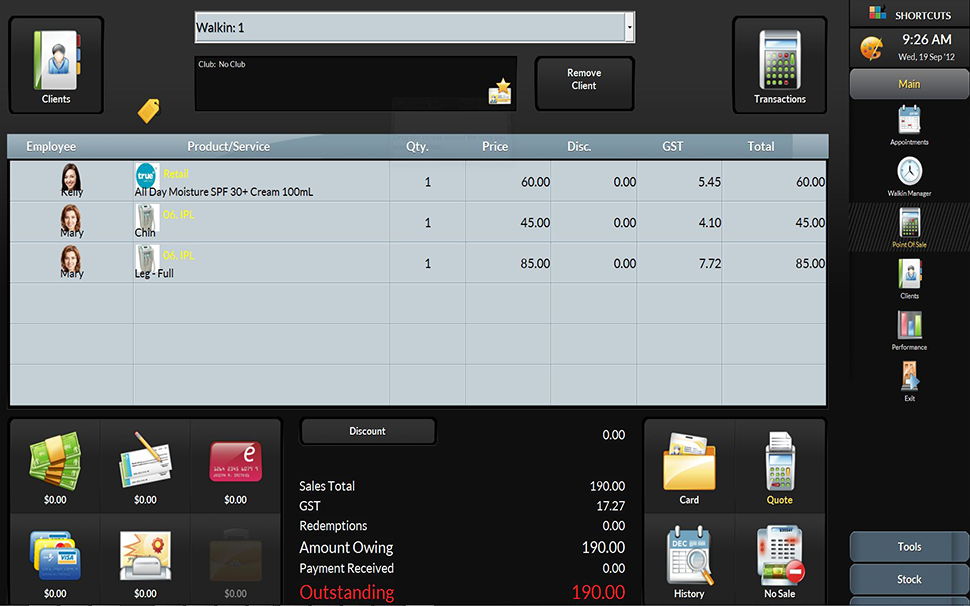Click the GST column header
970x606 pixels.
pyautogui.click(x=673, y=147)
